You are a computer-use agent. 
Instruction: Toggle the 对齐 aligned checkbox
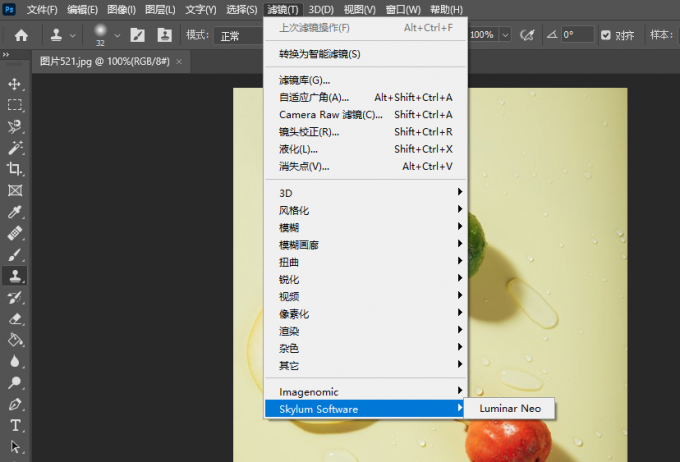(x=606, y=35)
